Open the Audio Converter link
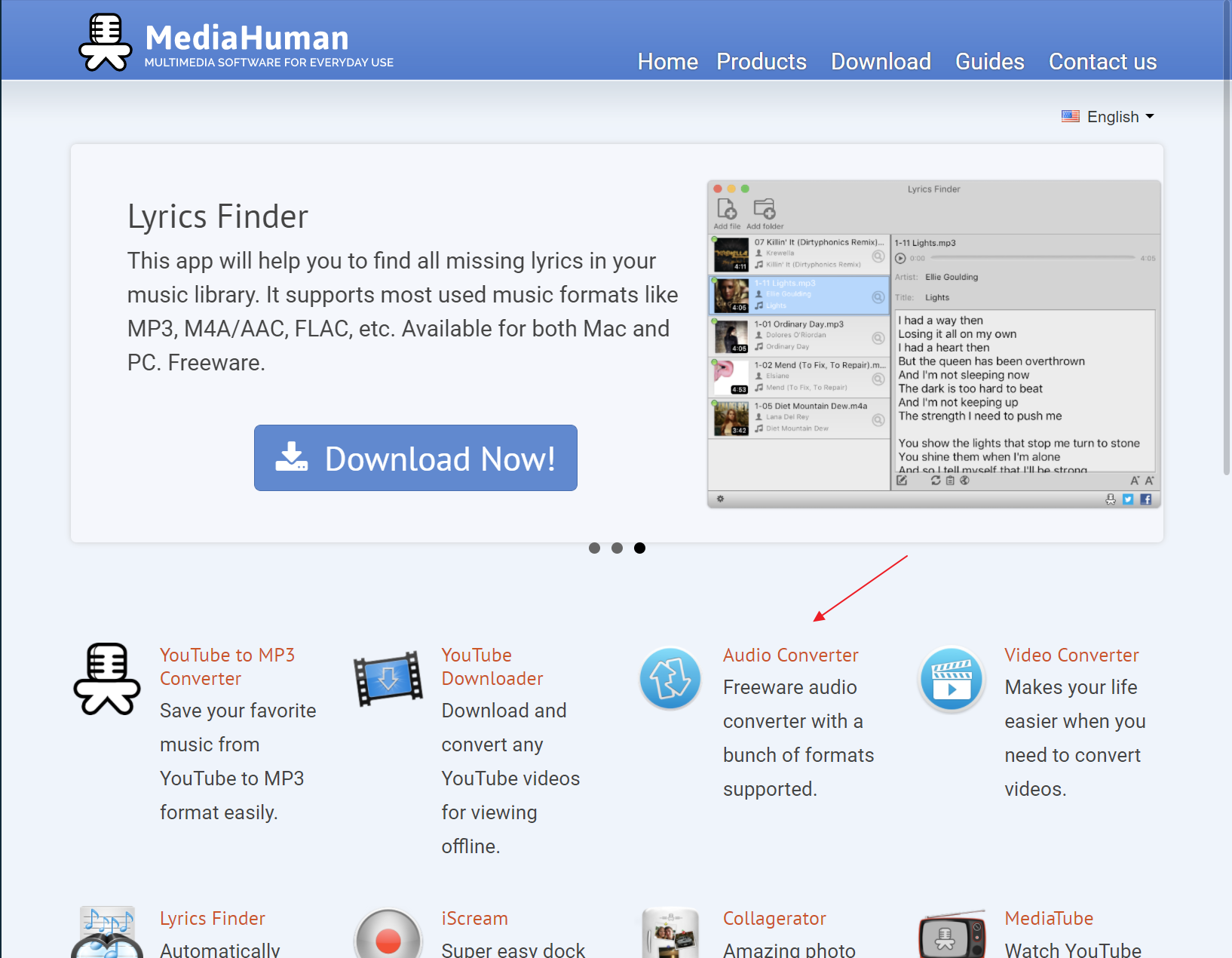The height and width of the screenshot is (958, 1232). [790, 656]
